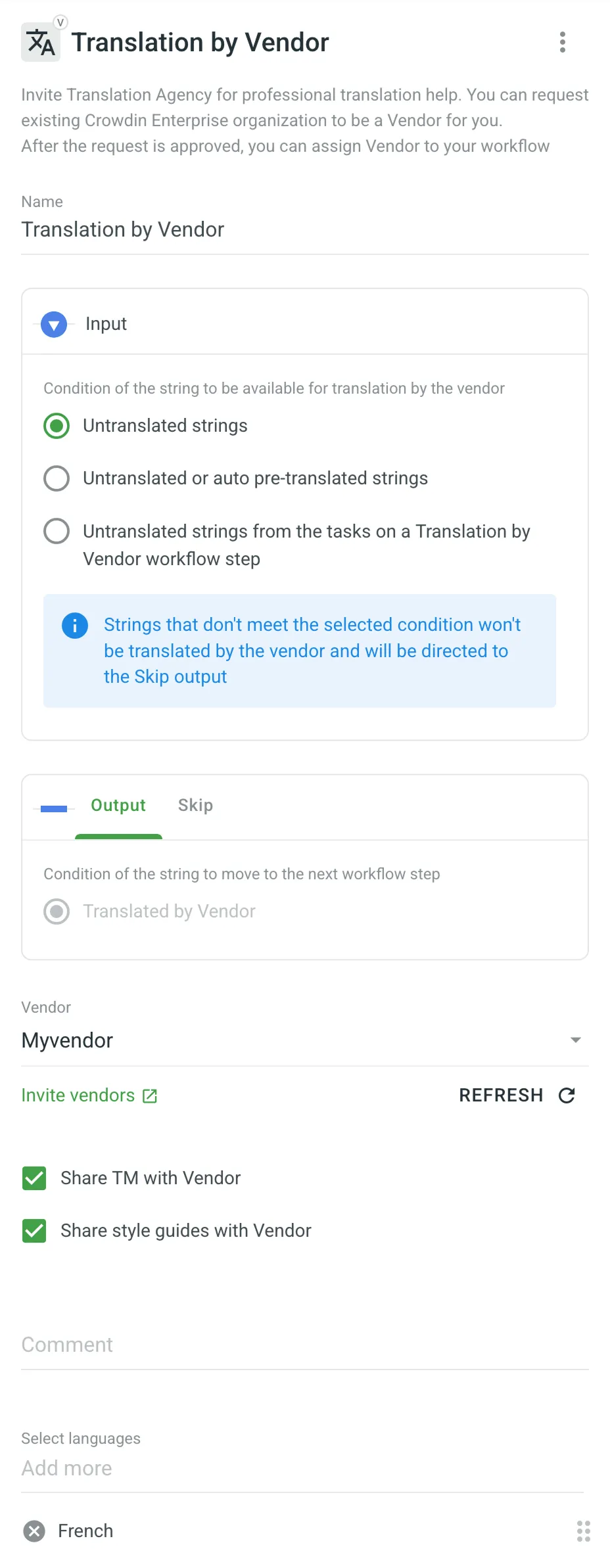Viewport: 610px width, 1568px height.
Task: Disable Share style guides with Vendor
Action: click(34, 1230)
